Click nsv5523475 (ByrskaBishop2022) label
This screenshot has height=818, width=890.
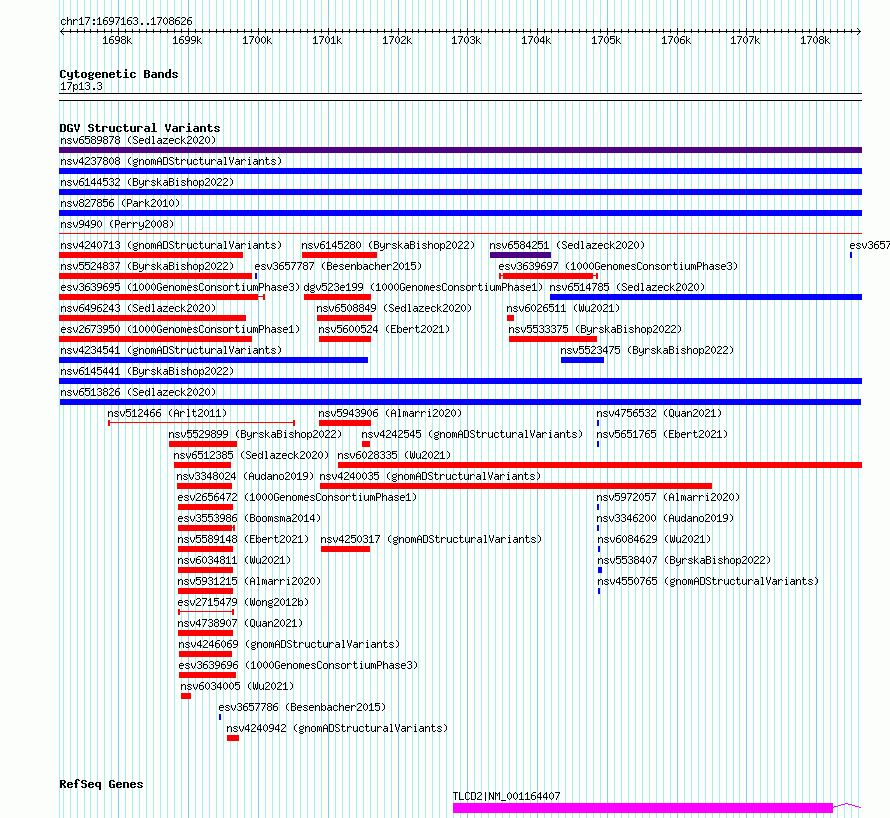(647, 350)
